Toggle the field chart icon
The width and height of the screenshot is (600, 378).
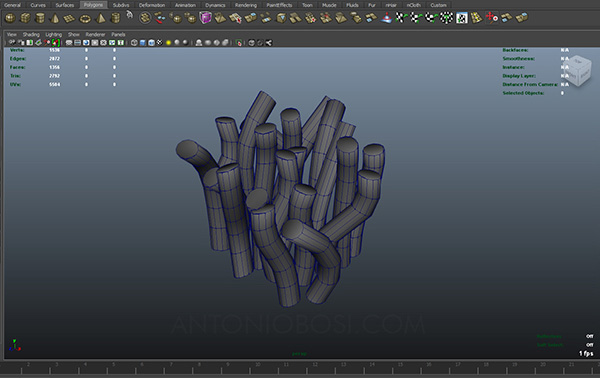[103, 42]
